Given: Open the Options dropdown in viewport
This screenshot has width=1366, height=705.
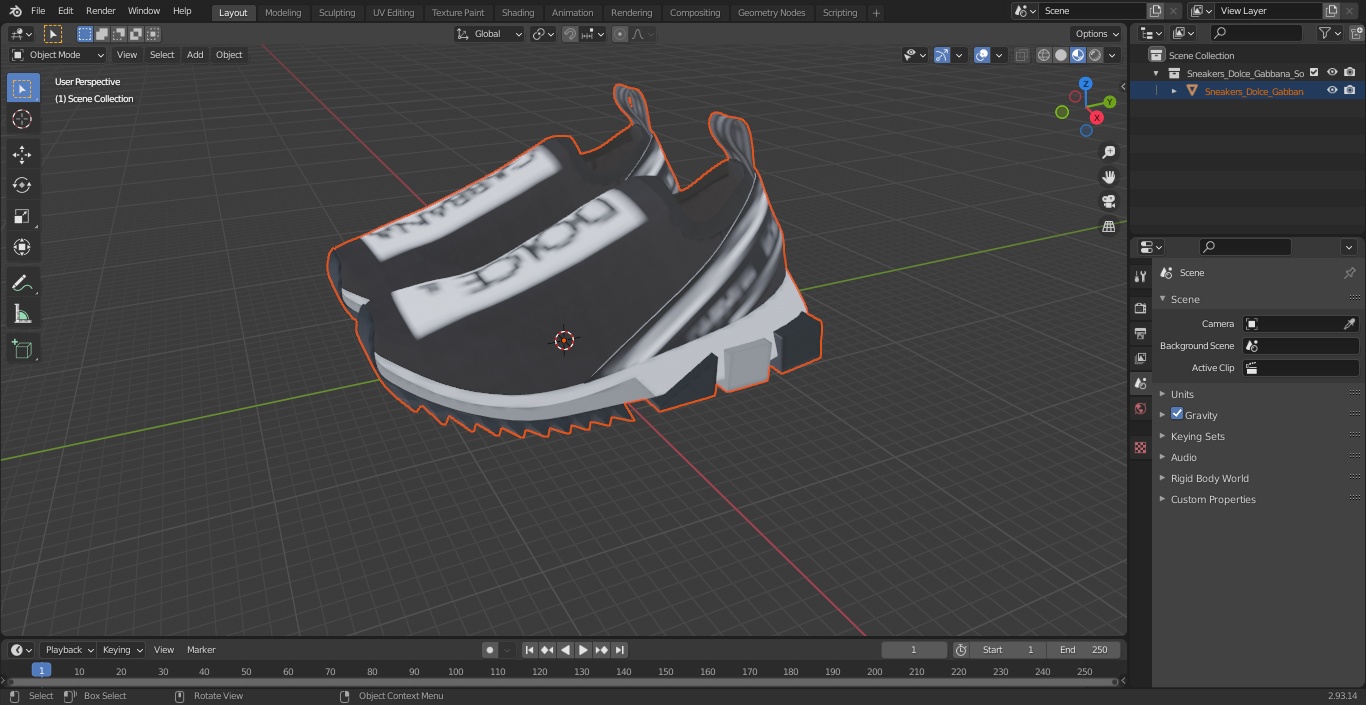Looking at the screenshot, I should click(1097, 34).
